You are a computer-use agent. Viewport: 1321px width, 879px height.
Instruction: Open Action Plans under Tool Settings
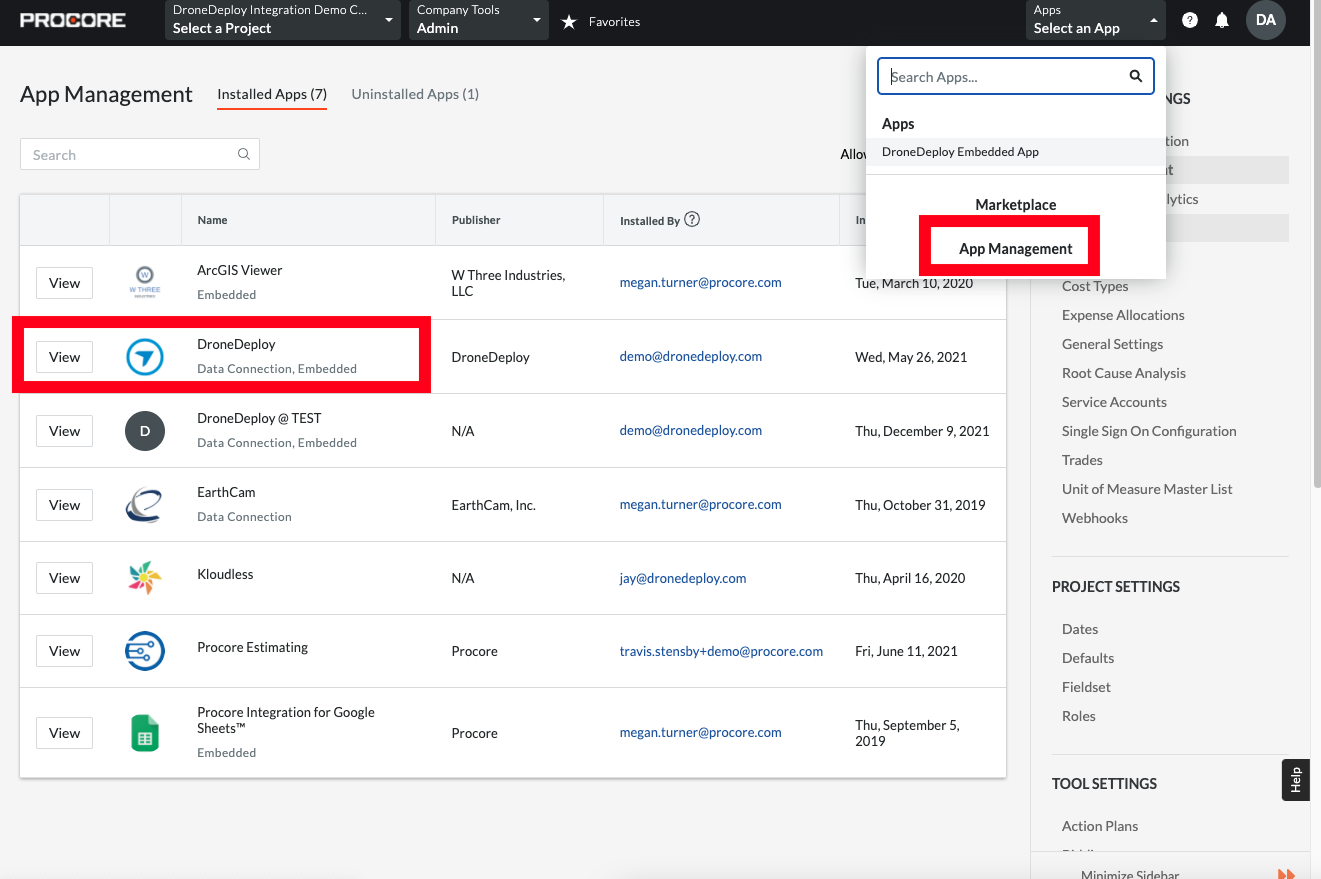pyautogui.click(x=1100, y=826)
